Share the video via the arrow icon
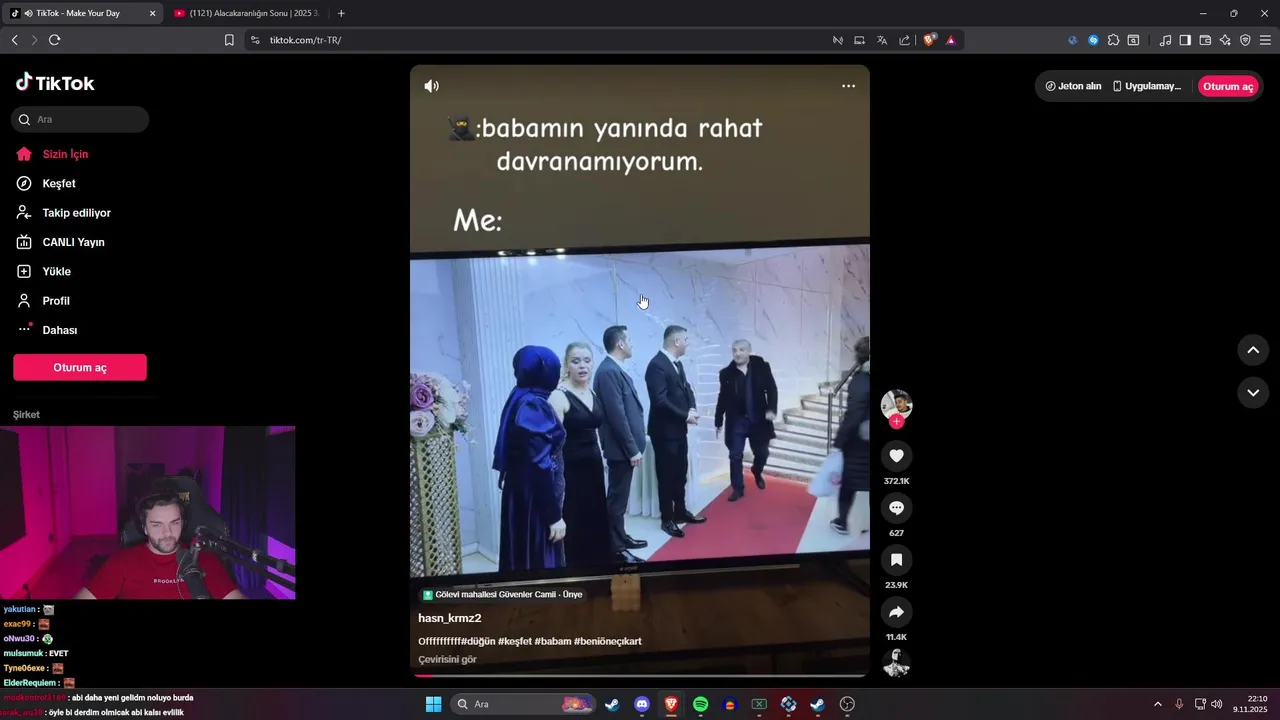Viewport: 1280px width, 720px height. click(896, 612)
